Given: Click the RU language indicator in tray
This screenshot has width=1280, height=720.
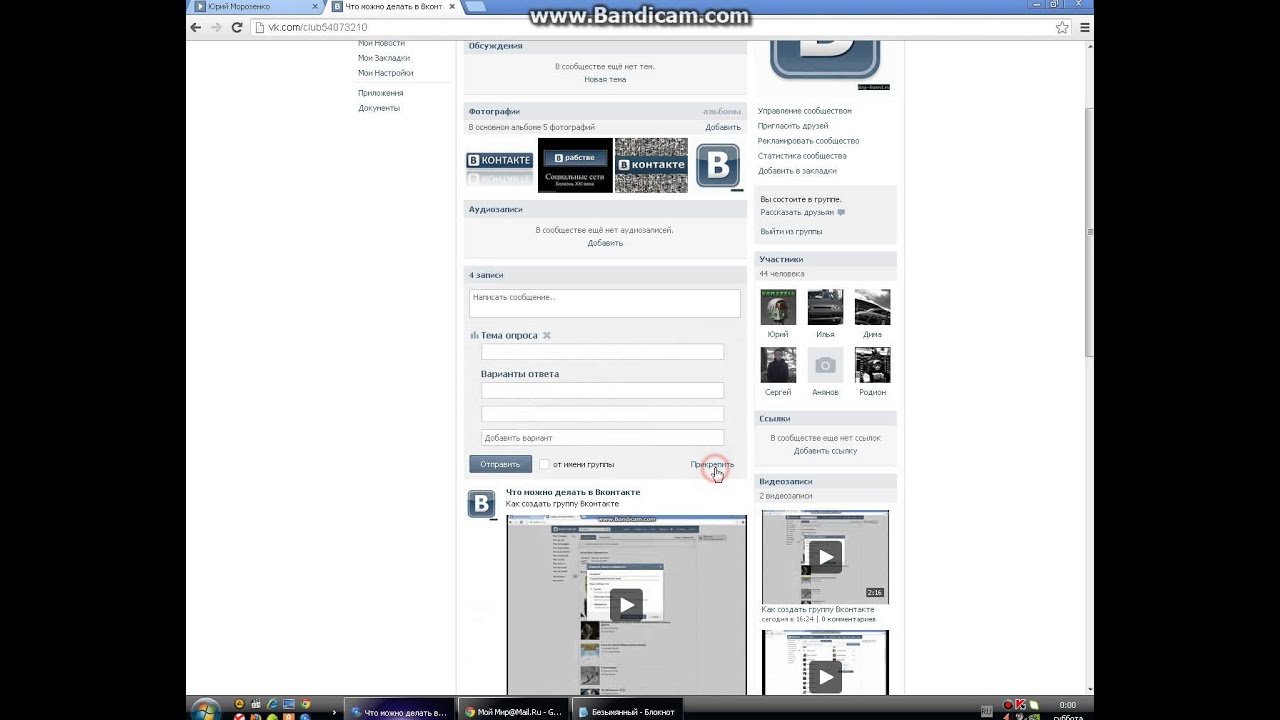Looking at the screenshot, I should click(986, 711).
